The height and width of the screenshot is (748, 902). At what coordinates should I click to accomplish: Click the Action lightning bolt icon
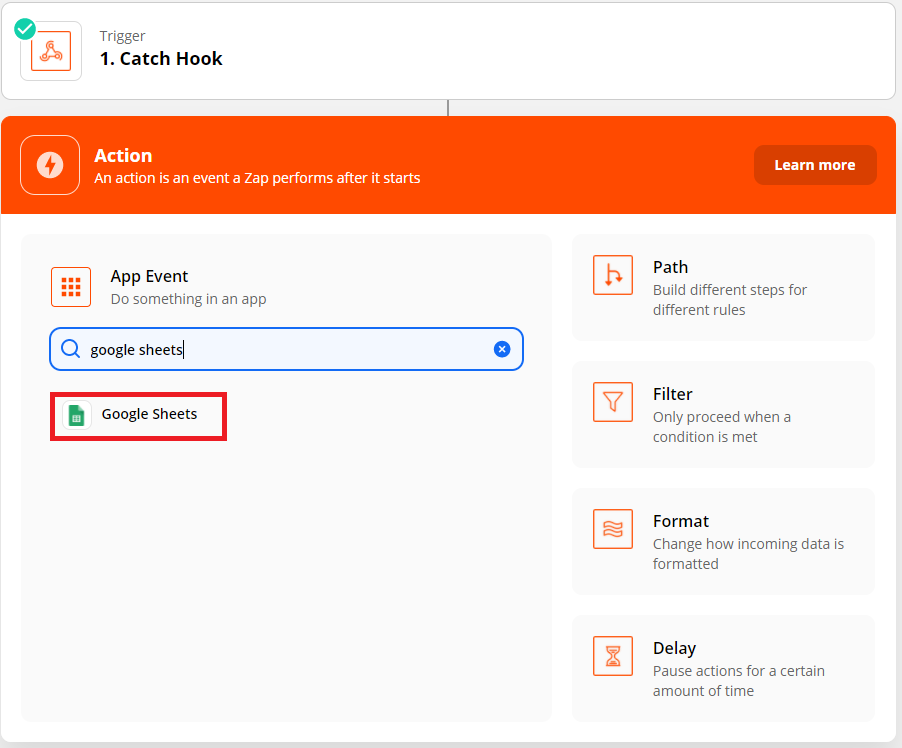50,165
